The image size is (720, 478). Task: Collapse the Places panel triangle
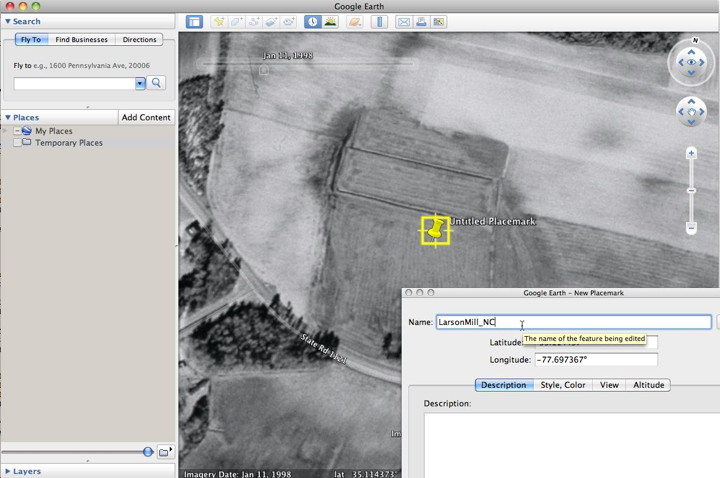coord(8,117)
